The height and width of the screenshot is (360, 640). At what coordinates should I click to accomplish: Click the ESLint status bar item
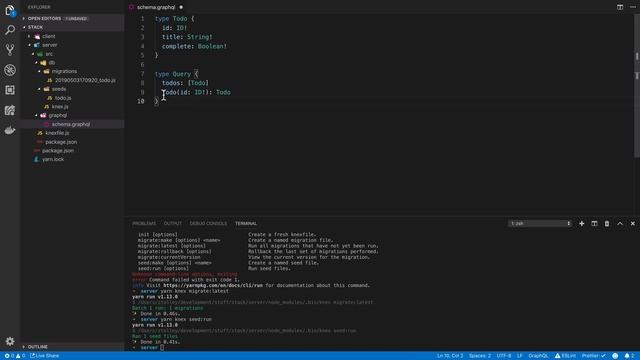(x=565, y=356)
